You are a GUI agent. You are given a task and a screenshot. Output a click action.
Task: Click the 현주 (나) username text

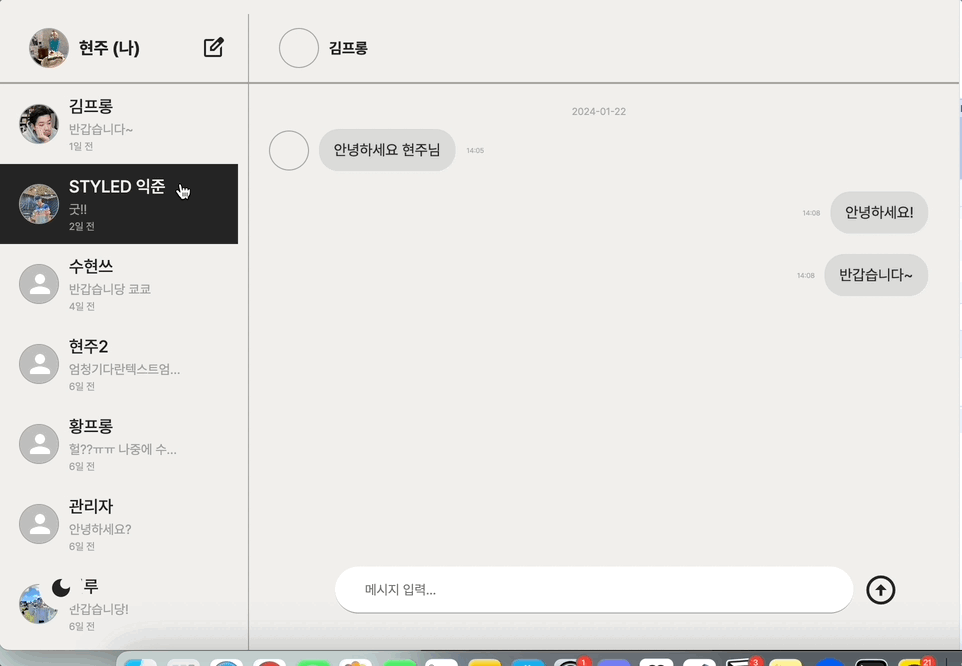(109, 48)
